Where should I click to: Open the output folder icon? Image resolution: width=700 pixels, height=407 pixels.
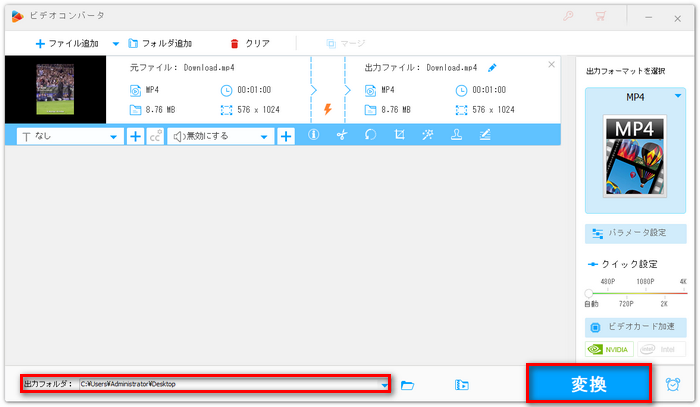pyautogui.click(x=407, y=384)
